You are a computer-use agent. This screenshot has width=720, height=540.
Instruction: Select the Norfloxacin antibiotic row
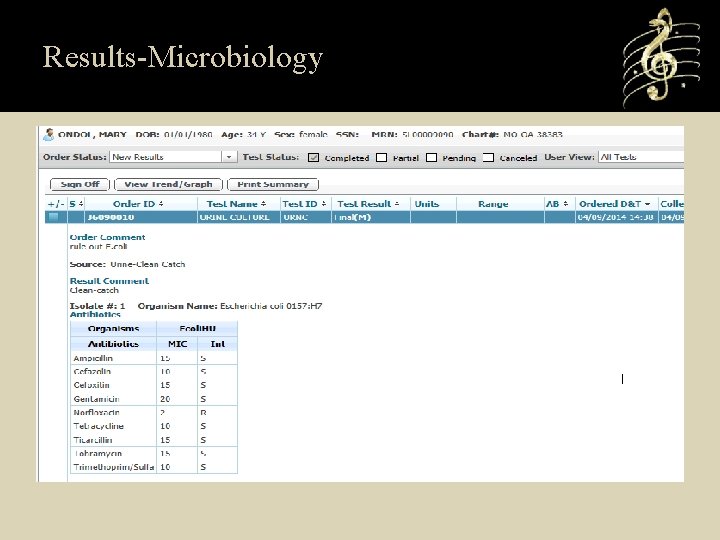point(154,412)
